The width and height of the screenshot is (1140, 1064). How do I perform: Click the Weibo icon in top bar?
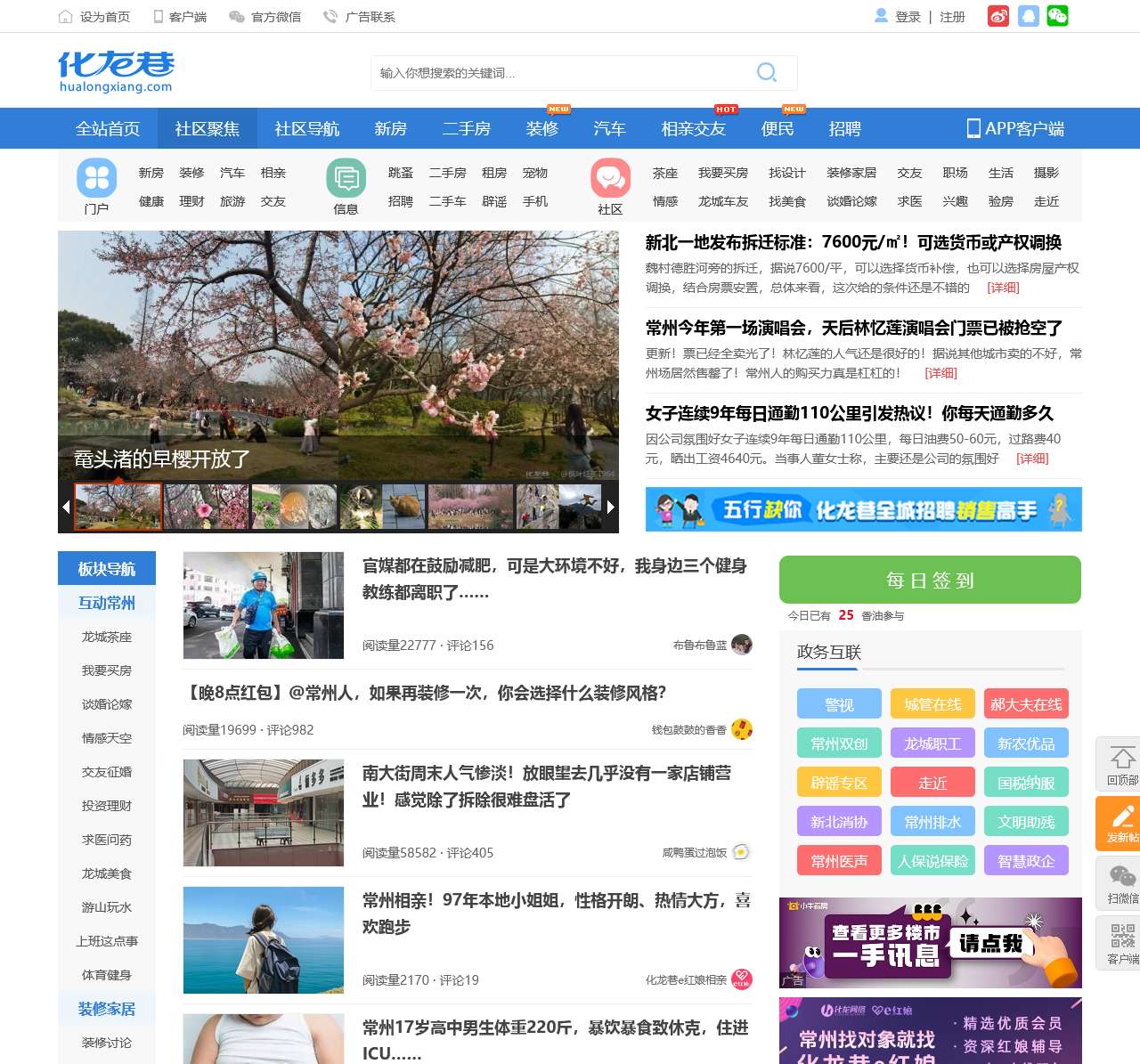pyautogui.click(x=998, y=16)
